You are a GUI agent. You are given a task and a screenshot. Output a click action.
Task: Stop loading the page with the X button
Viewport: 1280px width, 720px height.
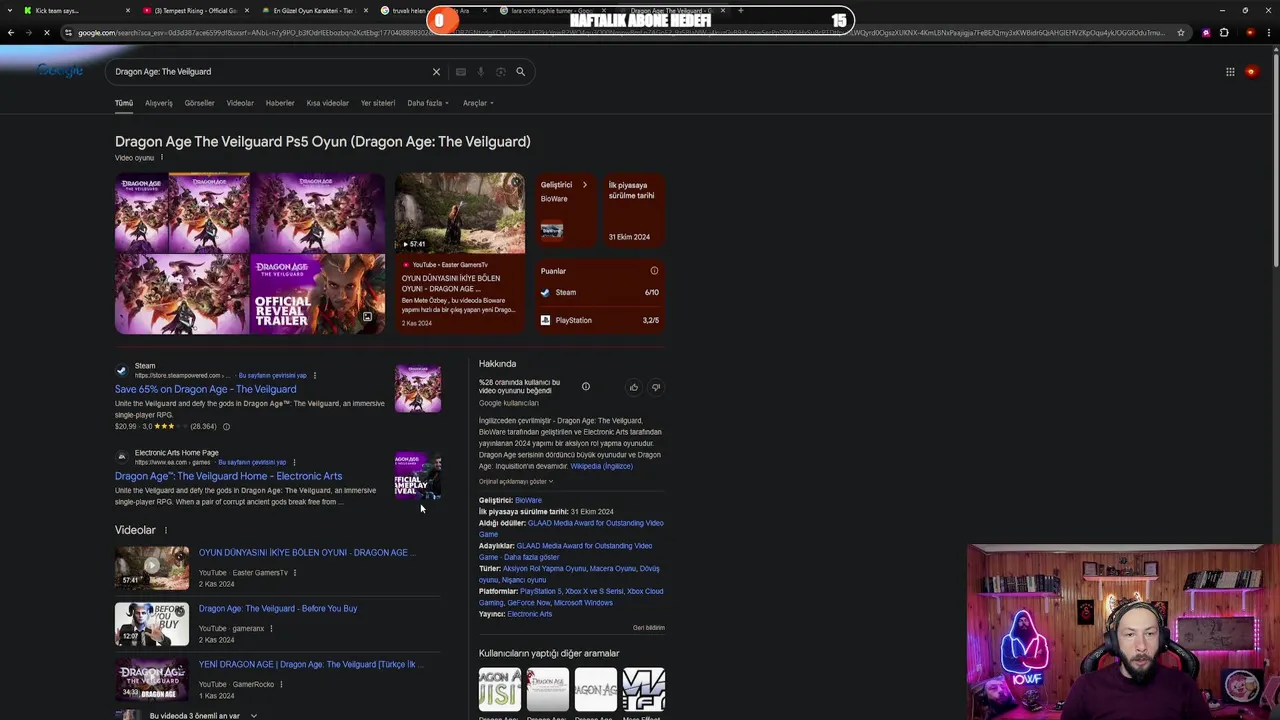coord(47,33)
